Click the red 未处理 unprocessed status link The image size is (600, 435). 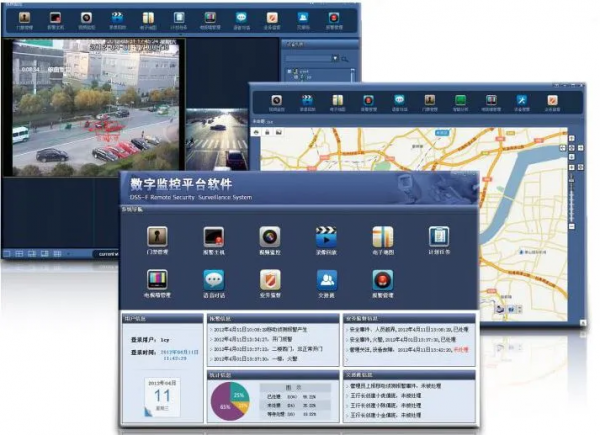click(460, 351)
